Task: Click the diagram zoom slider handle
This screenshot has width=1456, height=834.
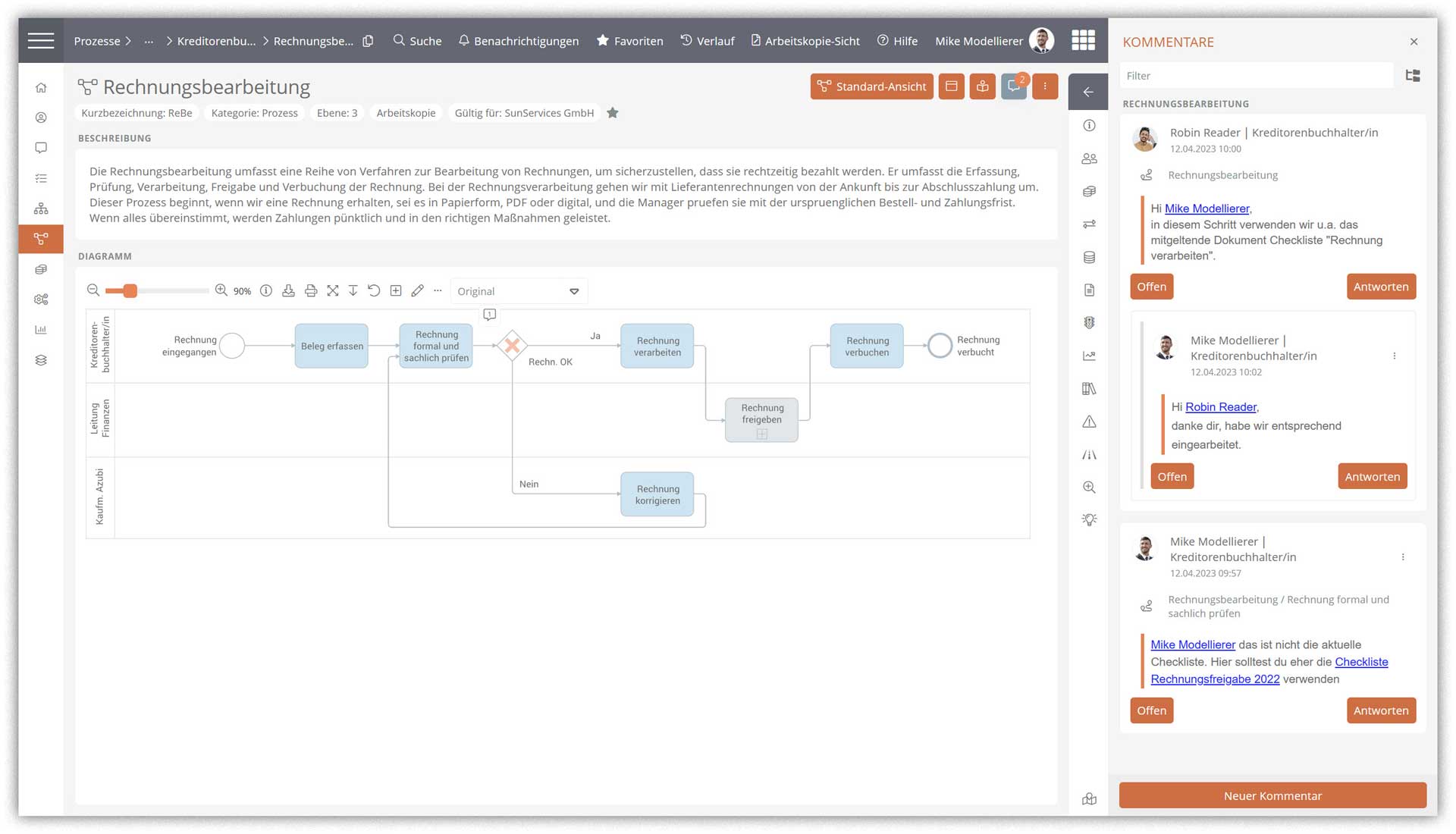Action: coord(130,291)
